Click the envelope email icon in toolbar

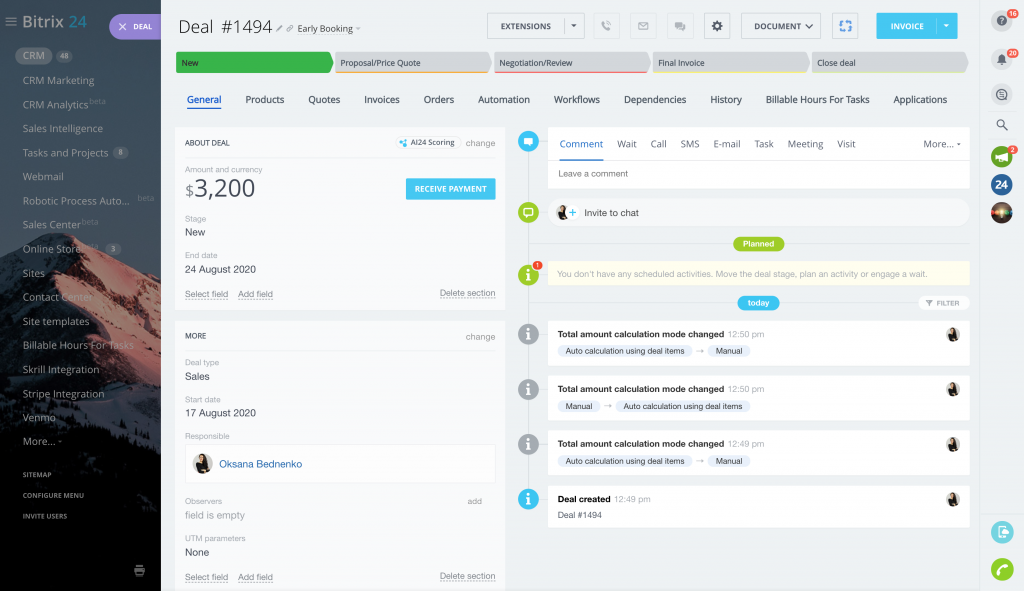[643, 26]
